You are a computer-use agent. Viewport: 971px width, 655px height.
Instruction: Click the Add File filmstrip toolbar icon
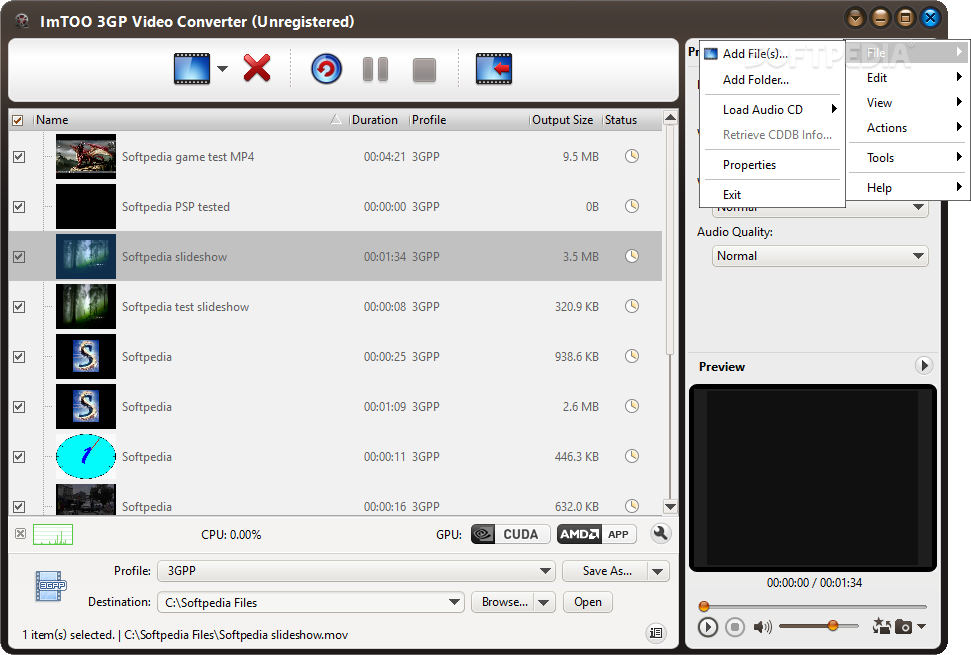[x=192, y=69]
